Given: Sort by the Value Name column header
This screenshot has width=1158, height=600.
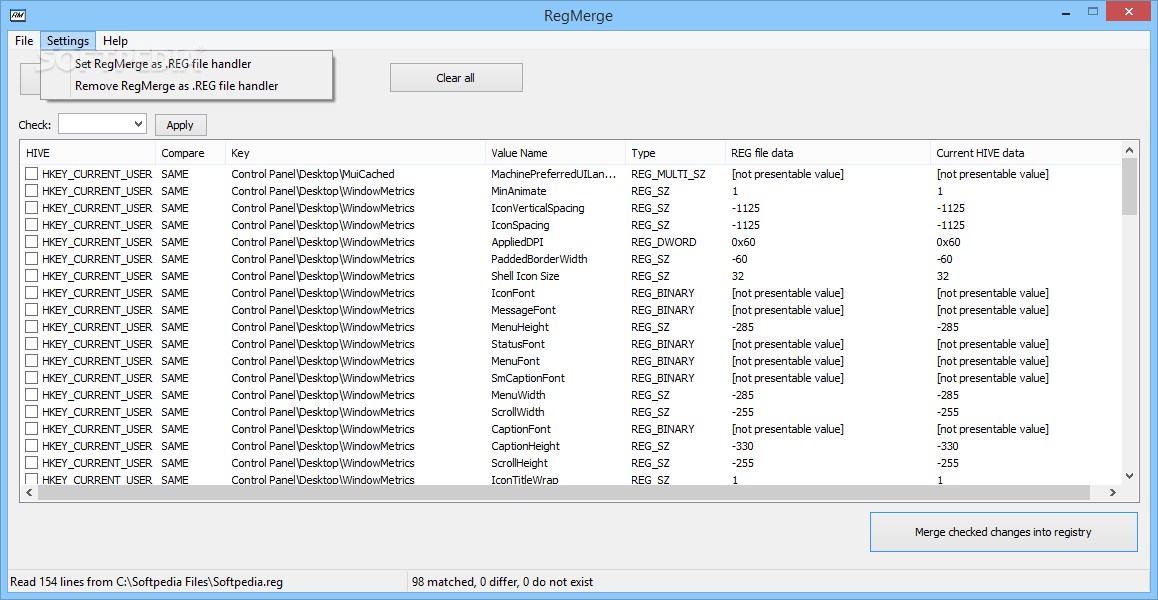Looking at the screenshot, I should point(555,153).
